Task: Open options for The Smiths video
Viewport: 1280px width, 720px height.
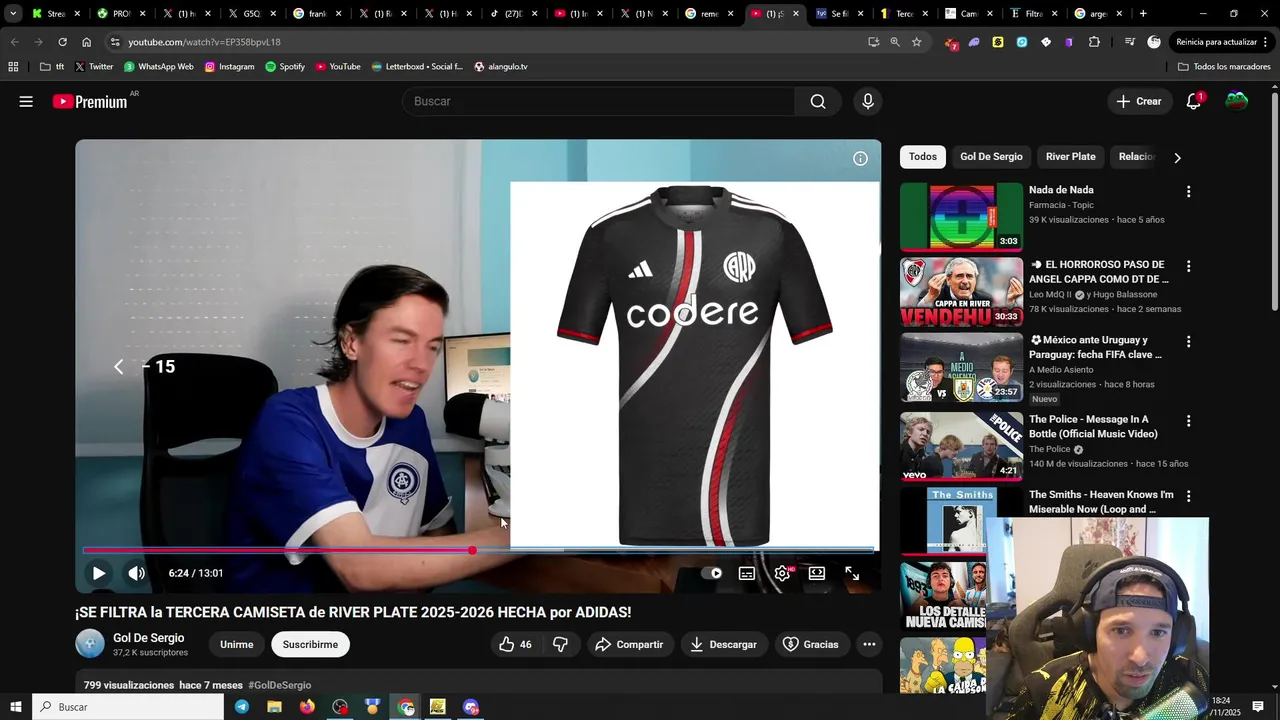Action: click(1188, 496)
